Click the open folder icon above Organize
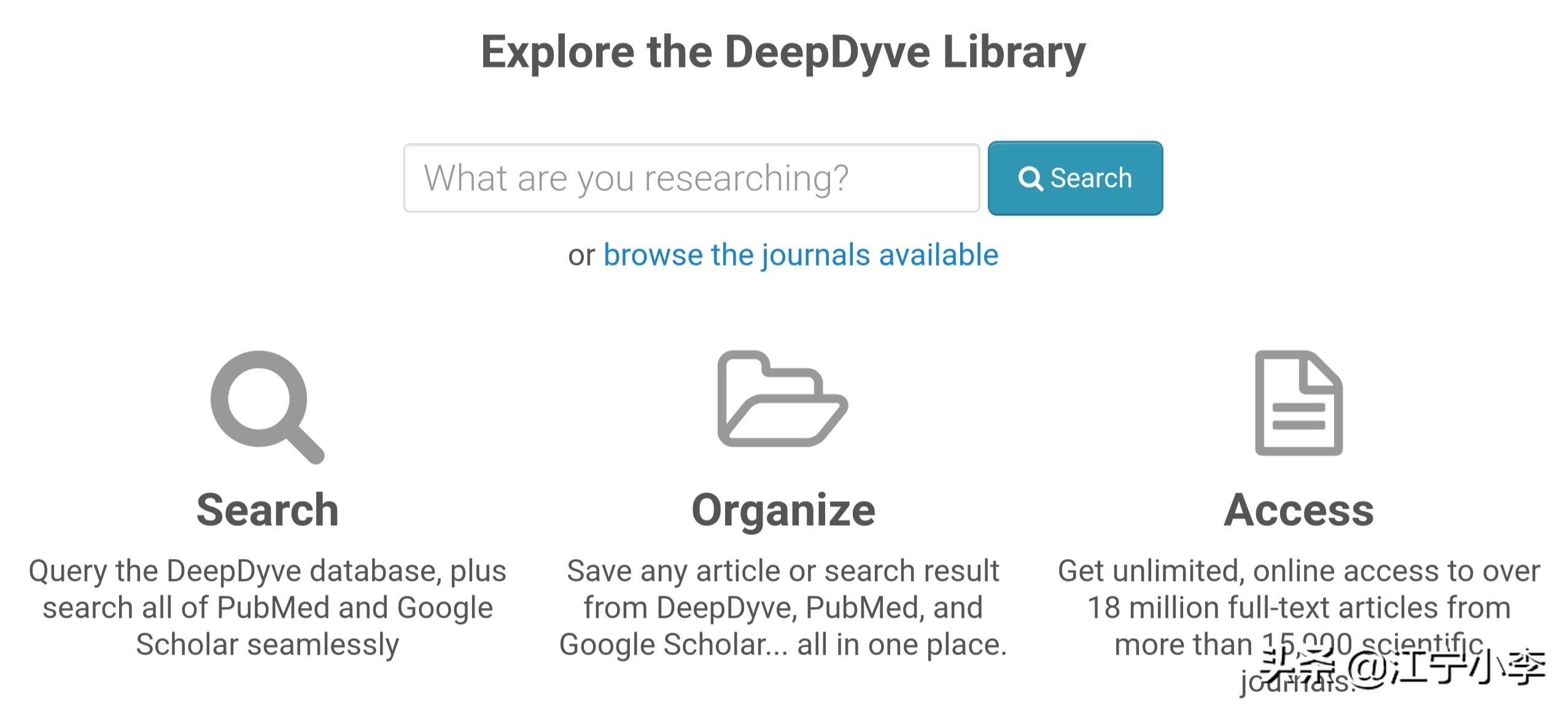Screen dimensions: 1568x708 coord(782,399)
